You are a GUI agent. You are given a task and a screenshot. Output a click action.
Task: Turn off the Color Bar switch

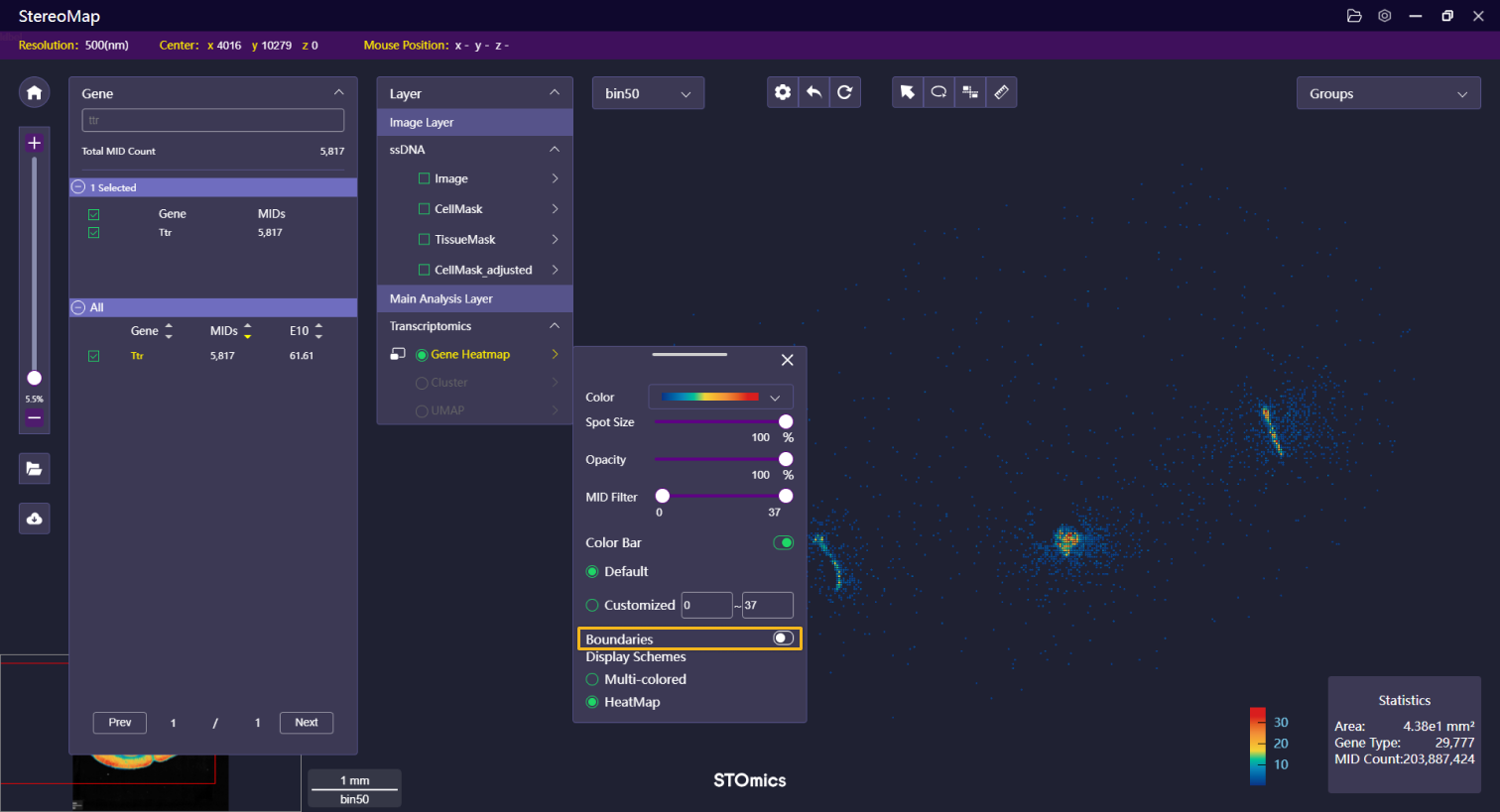783,542
